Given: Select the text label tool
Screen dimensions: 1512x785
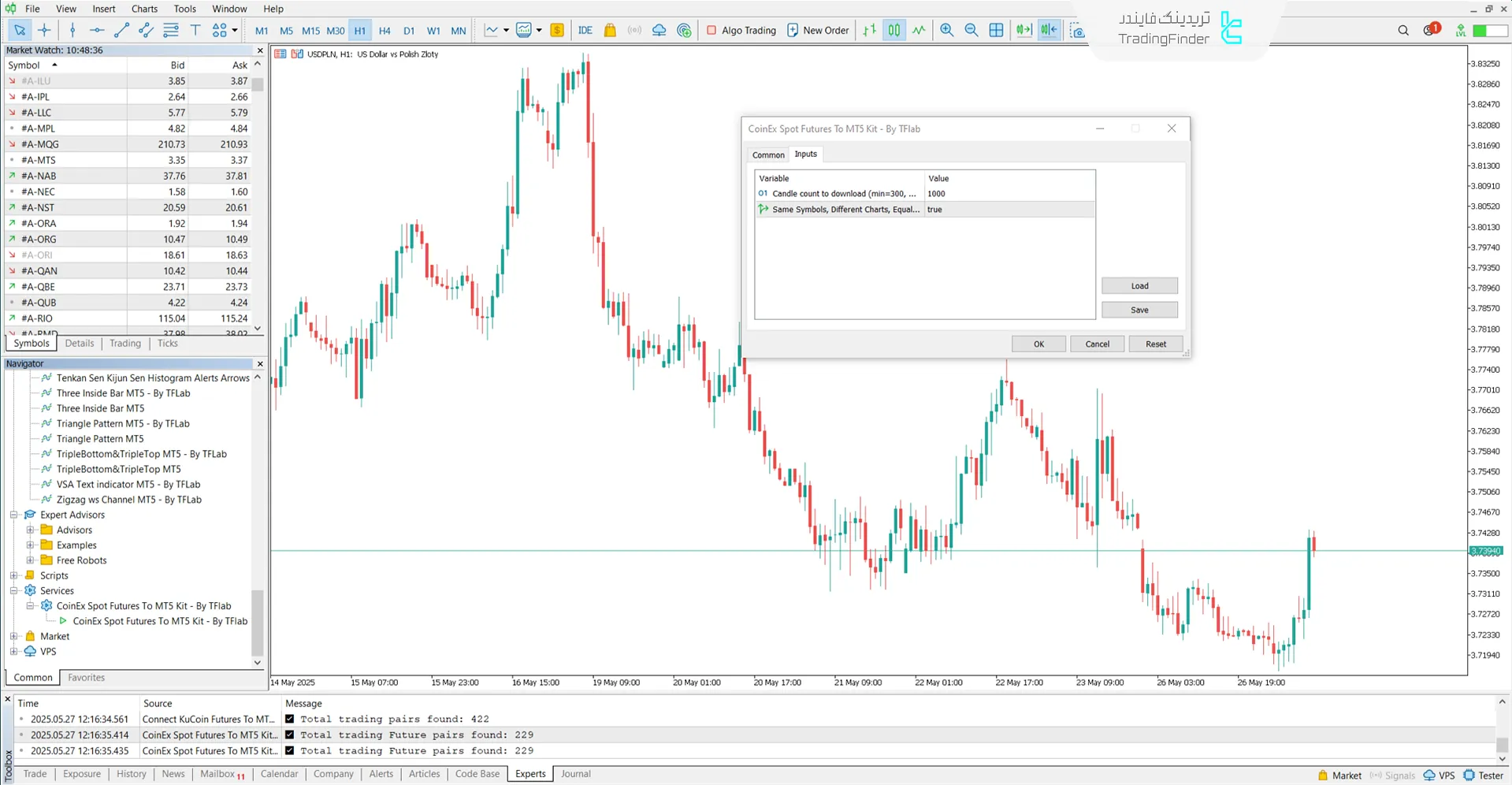Looking at the screenshot, I should pyautogui.click(x=195, y=30).
